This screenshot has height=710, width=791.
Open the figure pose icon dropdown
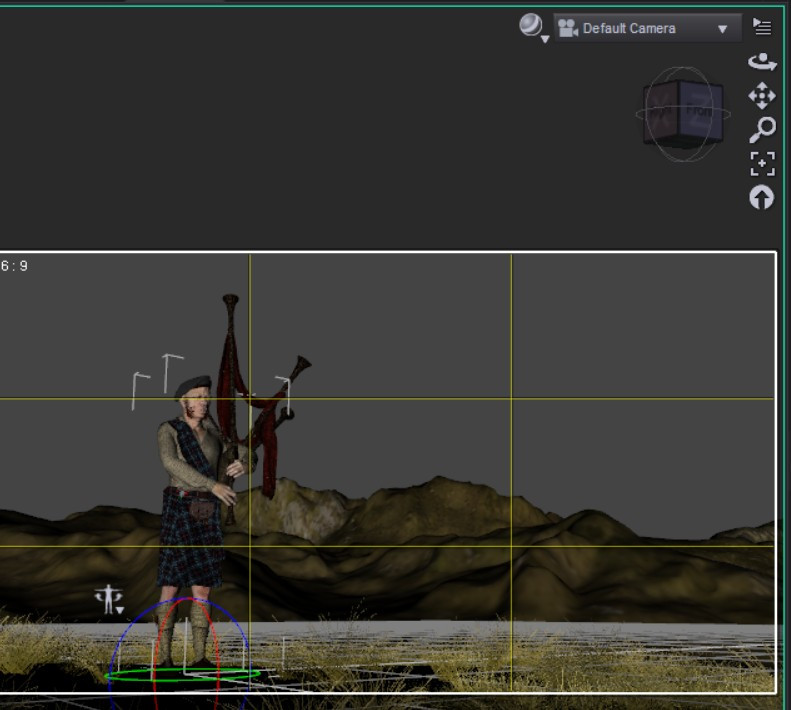tap(109, 599)
